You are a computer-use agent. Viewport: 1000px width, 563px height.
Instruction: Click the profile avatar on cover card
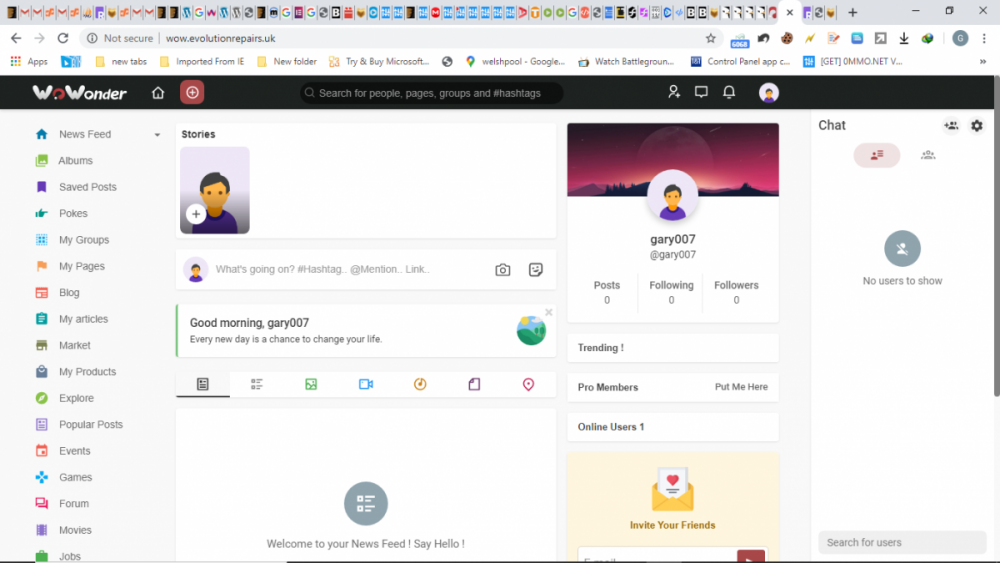click(672, 196)
